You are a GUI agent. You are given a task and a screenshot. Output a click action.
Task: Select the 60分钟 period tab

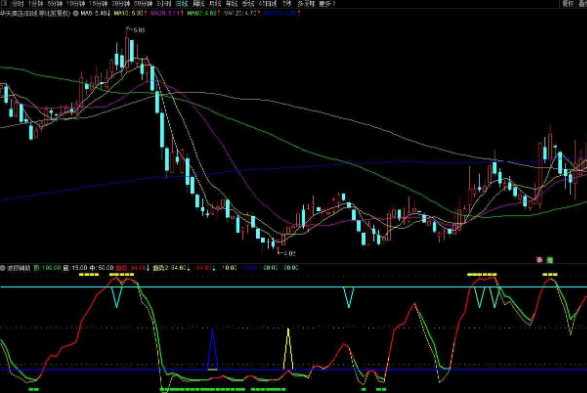(x=143, y=4)
